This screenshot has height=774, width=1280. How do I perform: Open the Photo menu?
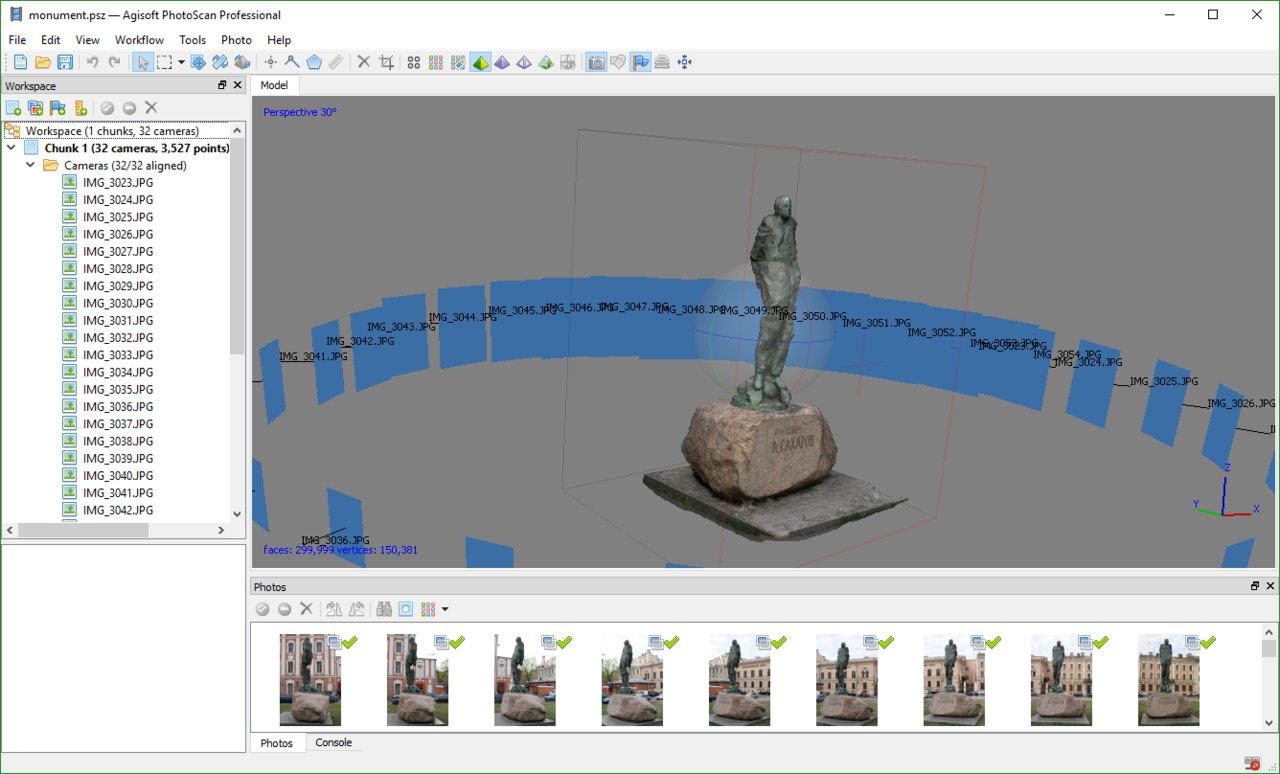pos(236,40)
